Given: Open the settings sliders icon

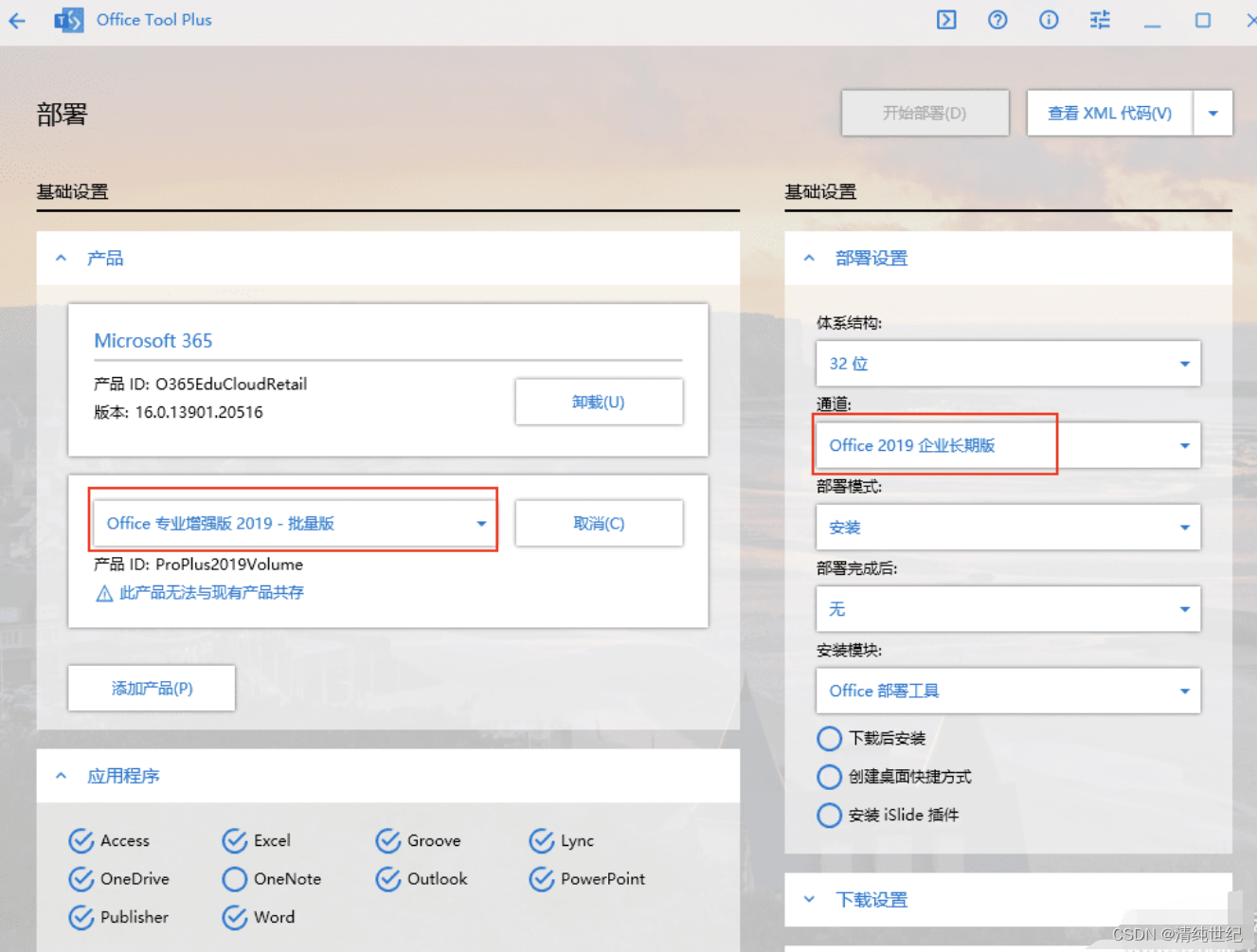Looking at the screenshot, I should tap(1100, 20).
